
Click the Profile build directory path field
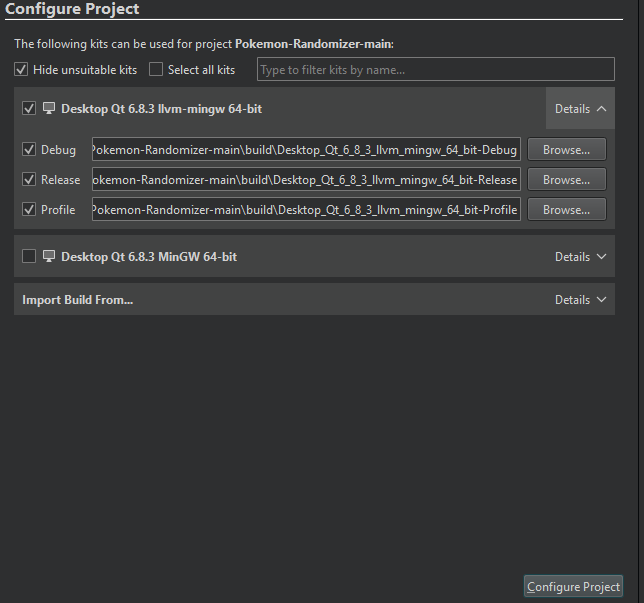pyautogui.click(x=306, y=209)
